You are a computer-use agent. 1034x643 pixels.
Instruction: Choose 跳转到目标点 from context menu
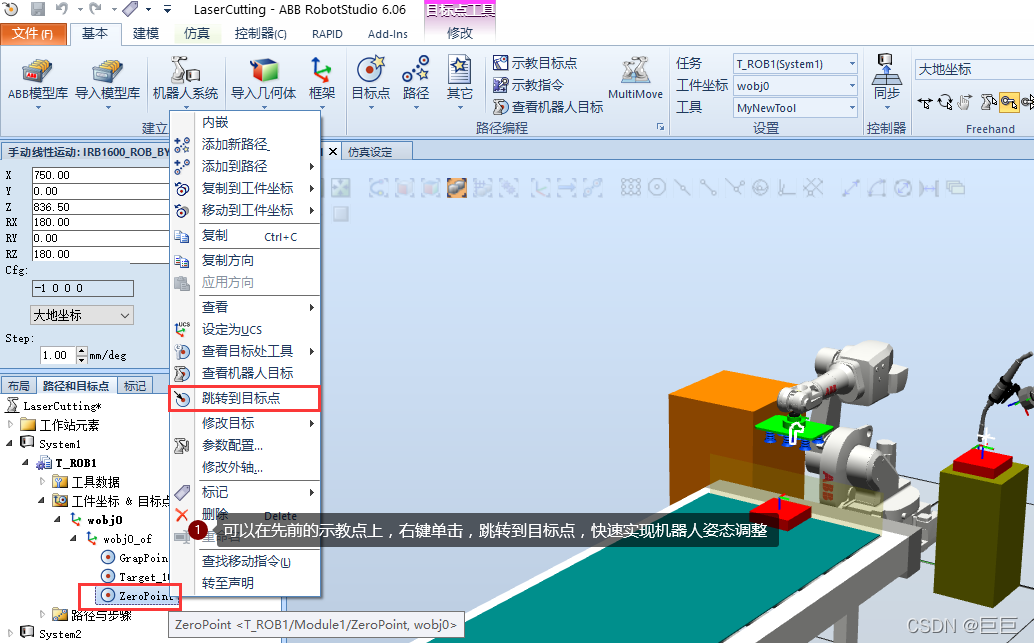pyautogui.click(x=245, y=398)
